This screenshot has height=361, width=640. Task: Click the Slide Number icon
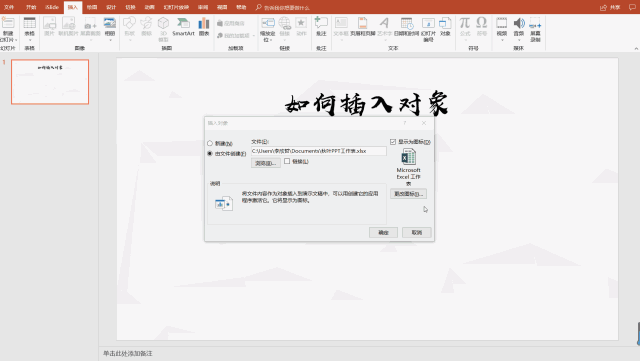click(x=428, y=23)
